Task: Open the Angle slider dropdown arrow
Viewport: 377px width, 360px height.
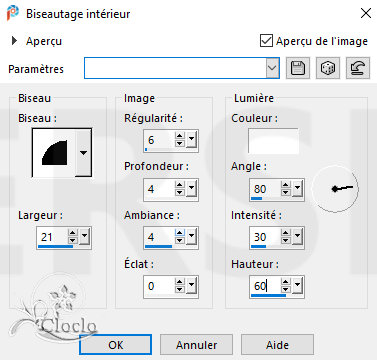Action: pos(297,189)
